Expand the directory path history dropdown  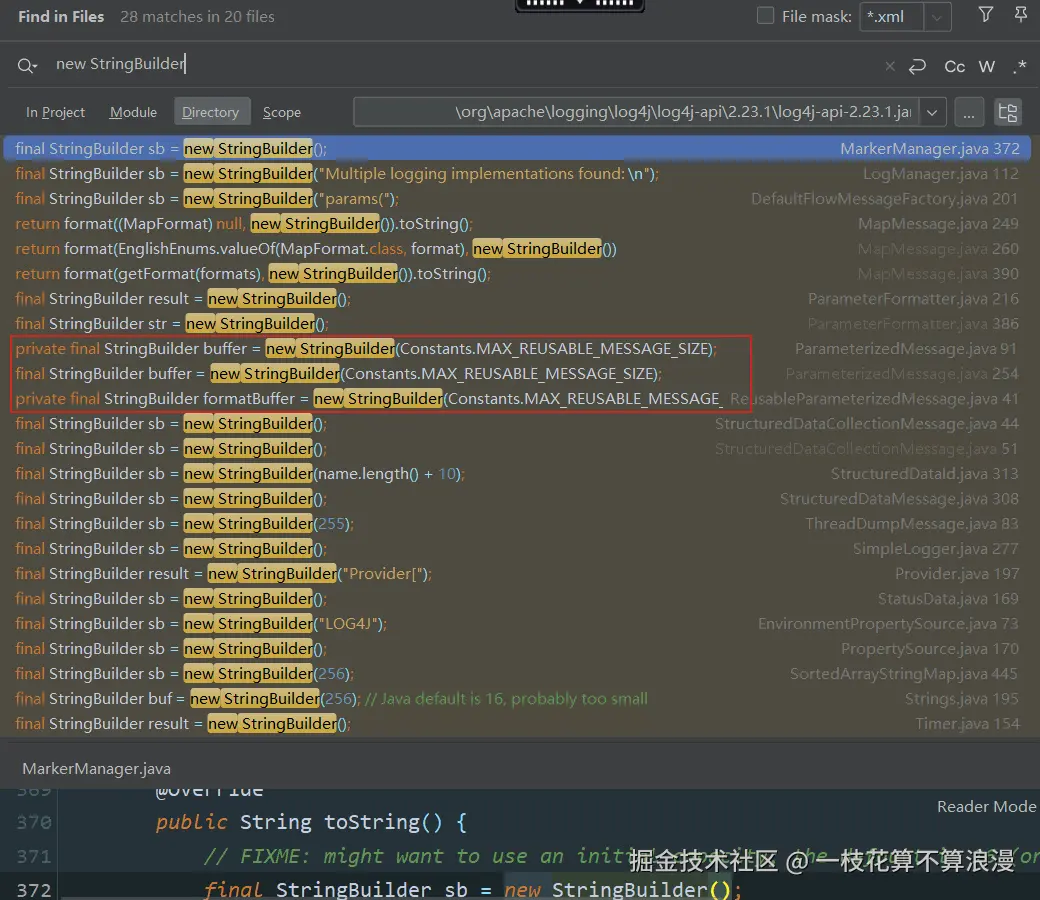click(x=932, y=112)
